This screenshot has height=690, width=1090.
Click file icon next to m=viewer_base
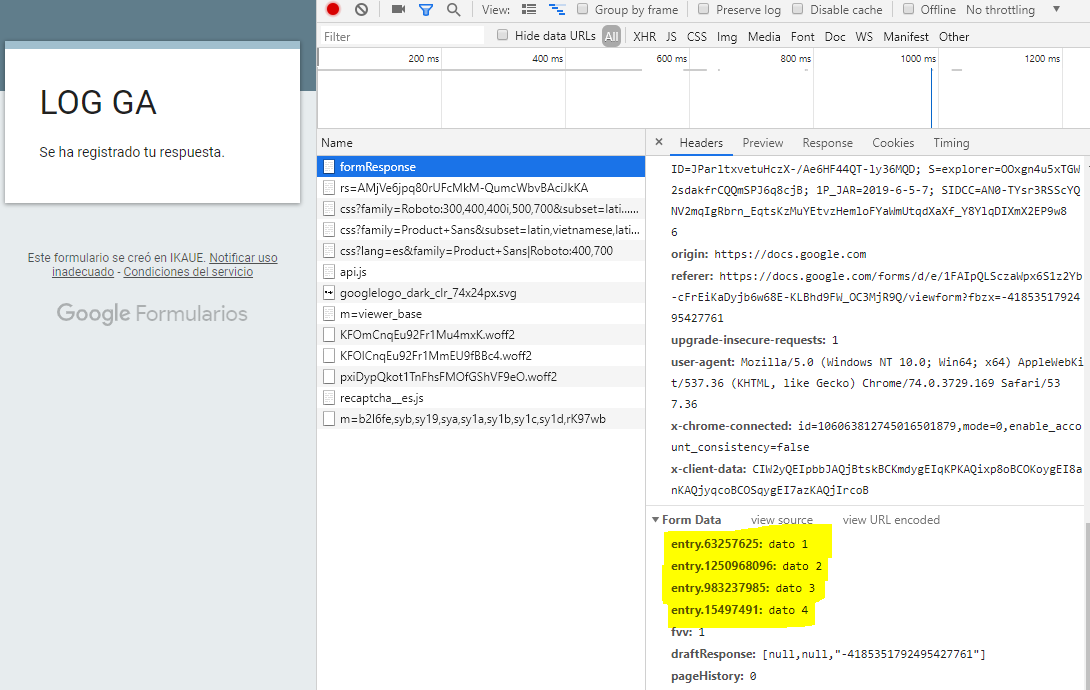pyautogui.click(x=329, y=313)
